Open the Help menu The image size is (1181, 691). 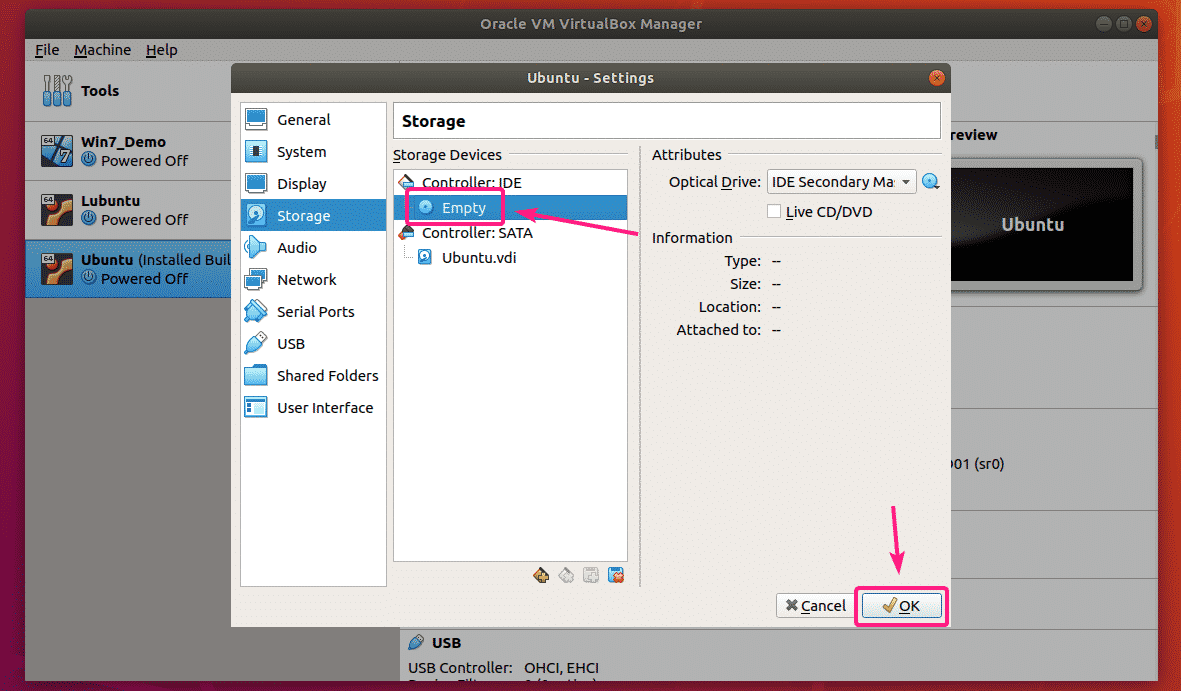pos(161,50)
